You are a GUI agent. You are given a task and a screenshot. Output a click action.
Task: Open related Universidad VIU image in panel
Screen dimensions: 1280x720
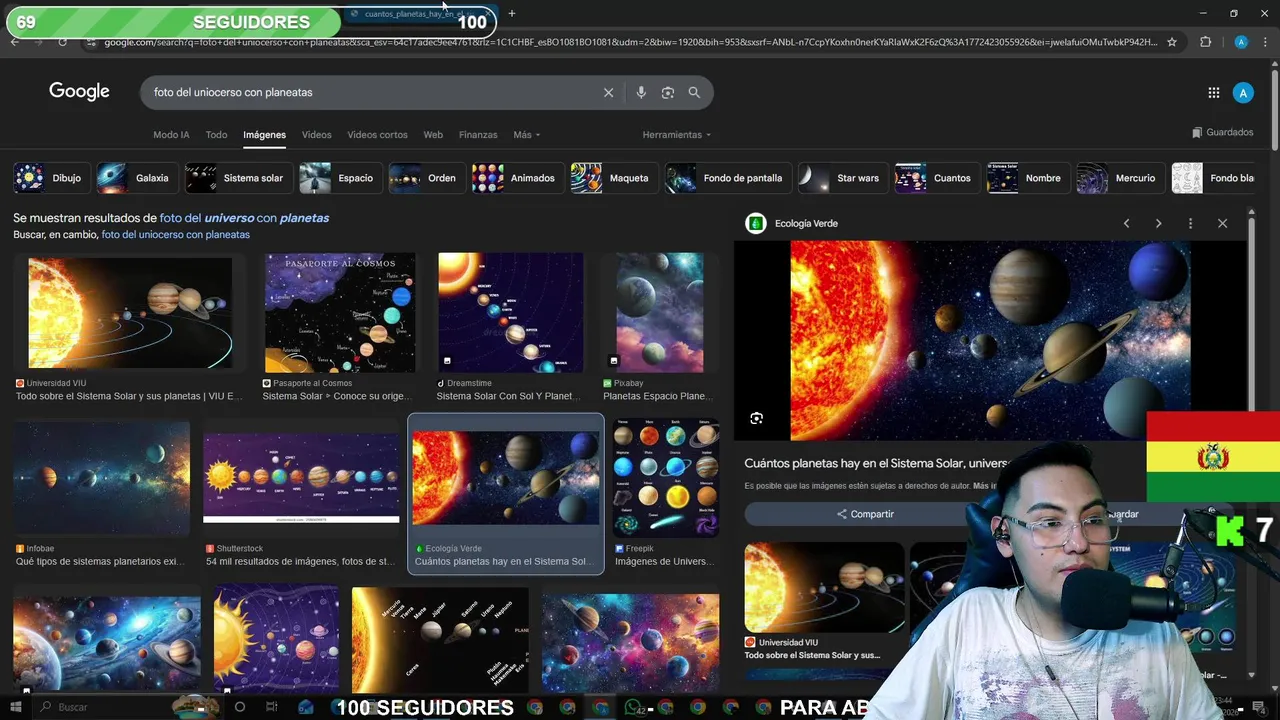(x=824, y=588)
